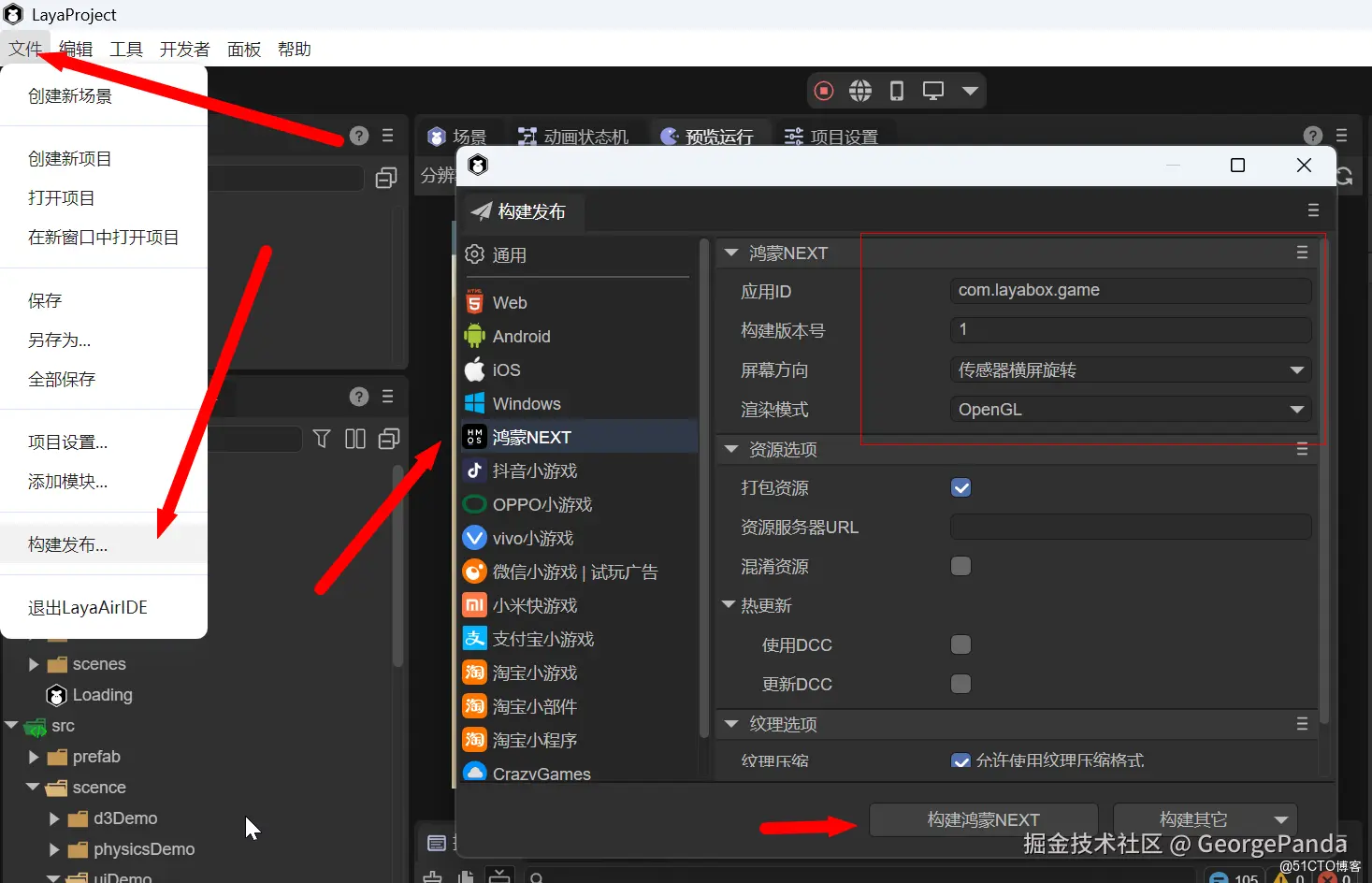Switch to the 项目设置 tab
This screenshot has width=1372, height=883.
pos(834,136)
